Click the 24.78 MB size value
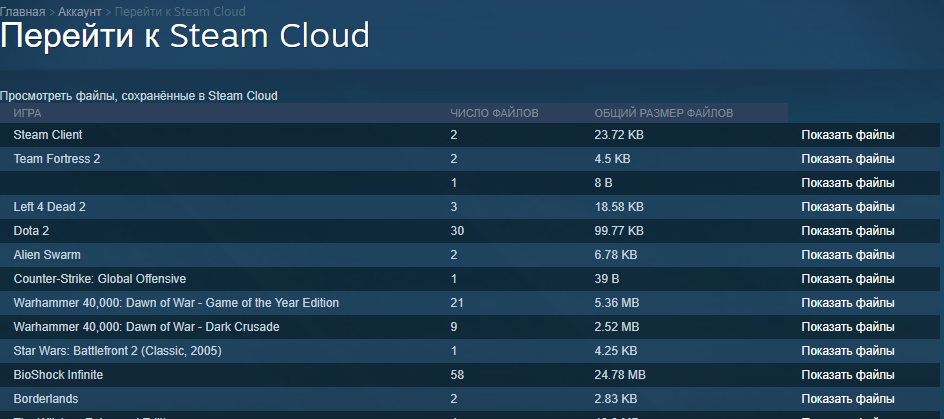Screen dimensions: 944x419 (x=620, y=375)
